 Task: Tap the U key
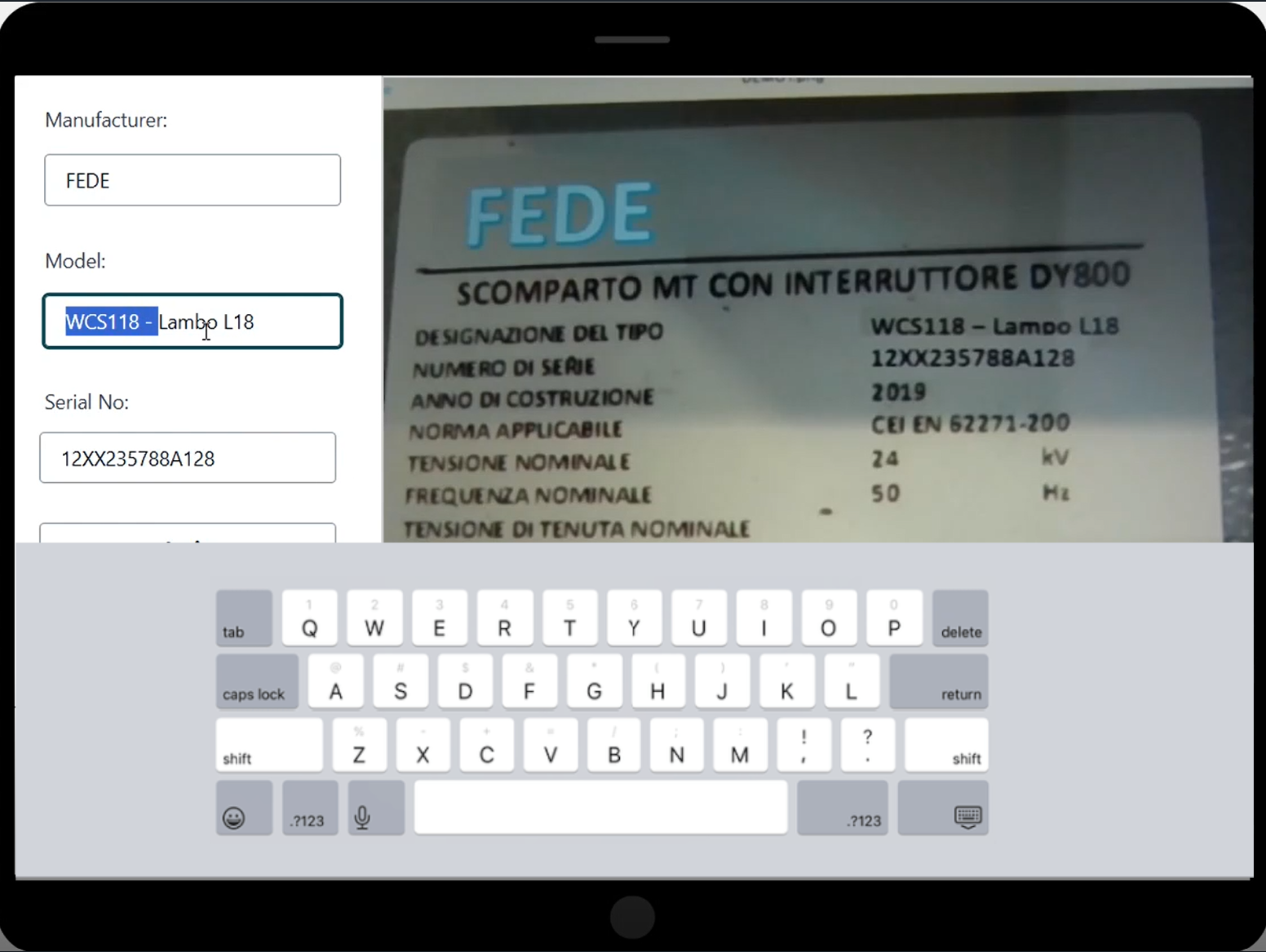pyautogui.click(x=699, y=618)
